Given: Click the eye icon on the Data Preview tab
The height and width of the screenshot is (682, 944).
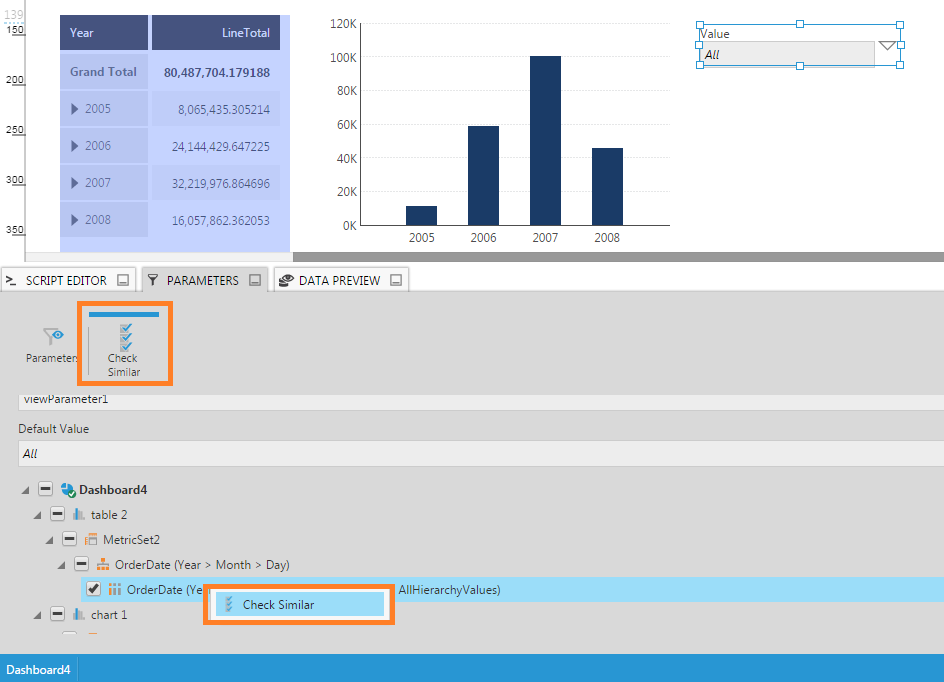Looking at the screenshot, I should coord(286,280).
